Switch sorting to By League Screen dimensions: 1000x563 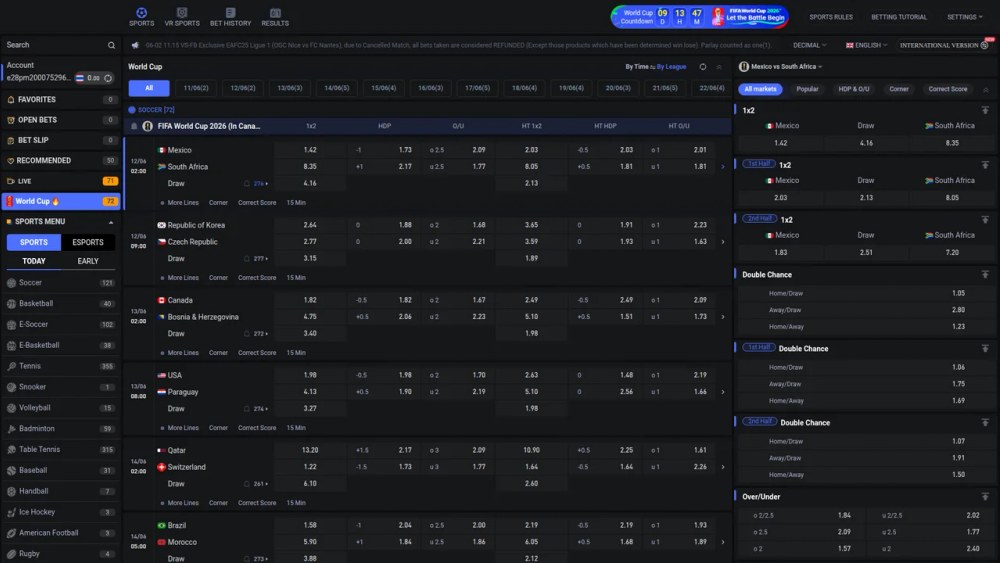[x=671, y=67]
